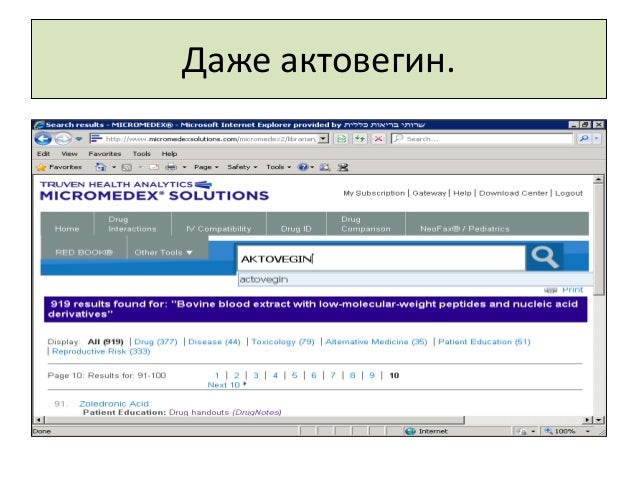638x479 pixels.
Task: Switch to Drug ID tab
Action: pos(296,224)
